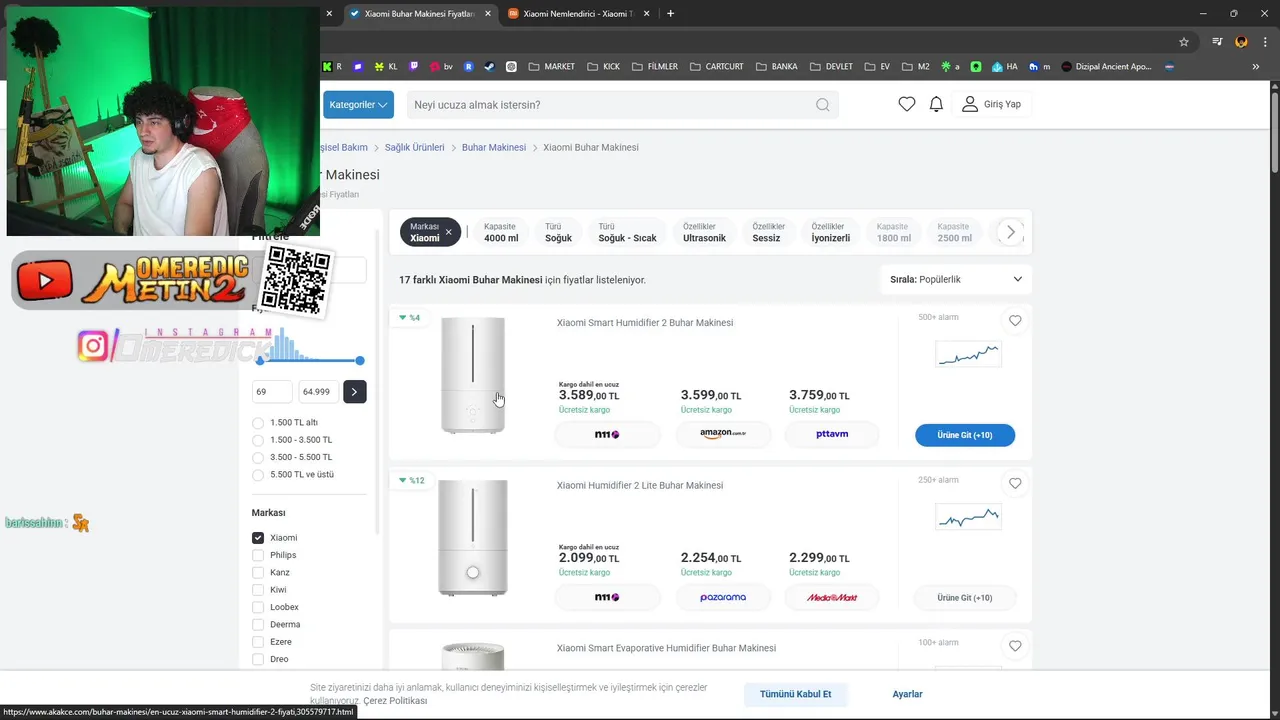The height and width of the screenshot is (720, 1280).
Task: Check the Kanz brand checkbox
Action: 258,573
